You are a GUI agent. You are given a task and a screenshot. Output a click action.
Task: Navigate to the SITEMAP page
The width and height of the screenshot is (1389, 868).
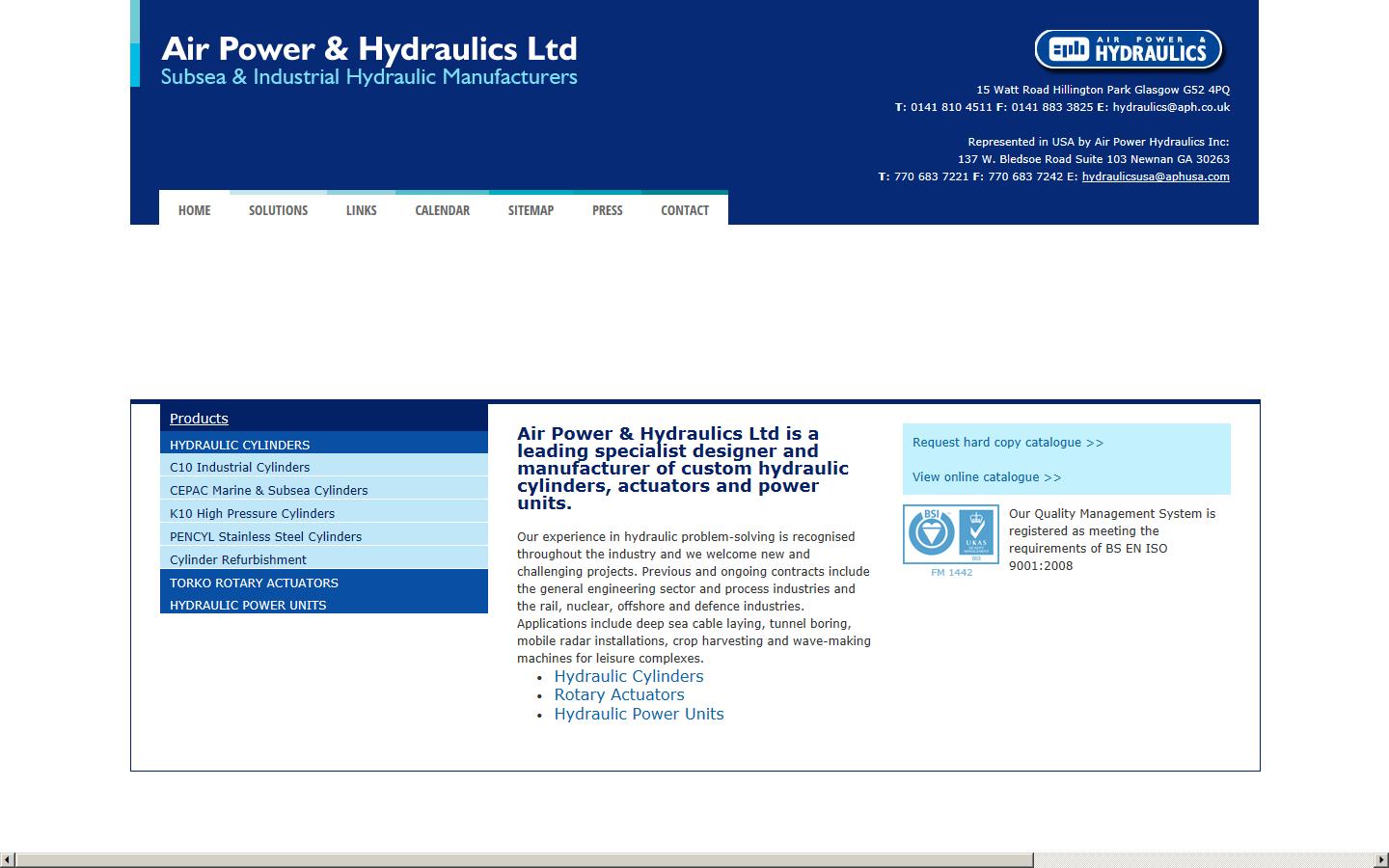tap(531, 209)
